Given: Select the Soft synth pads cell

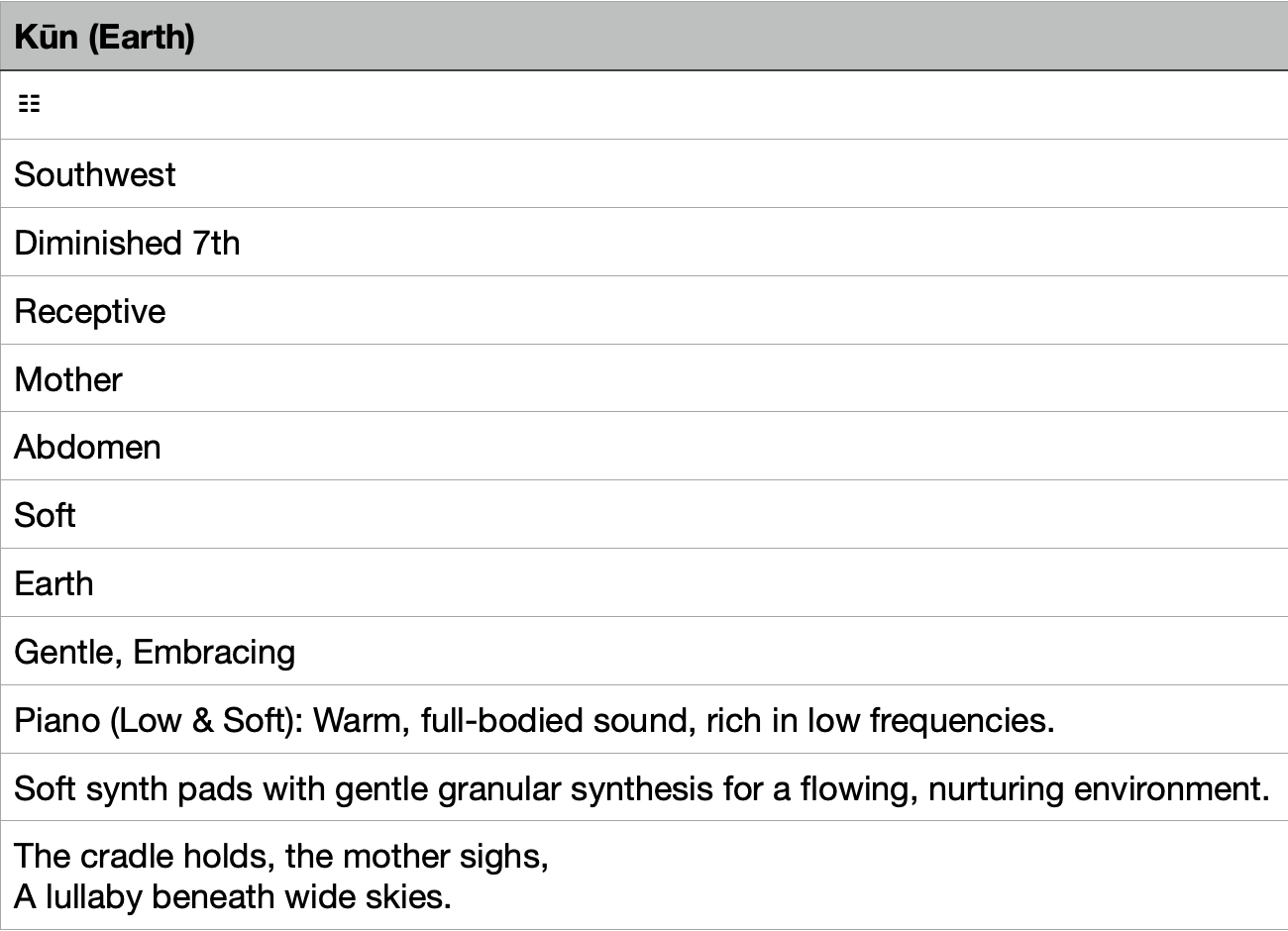Looking at the screenshot, I should (644, 788).
